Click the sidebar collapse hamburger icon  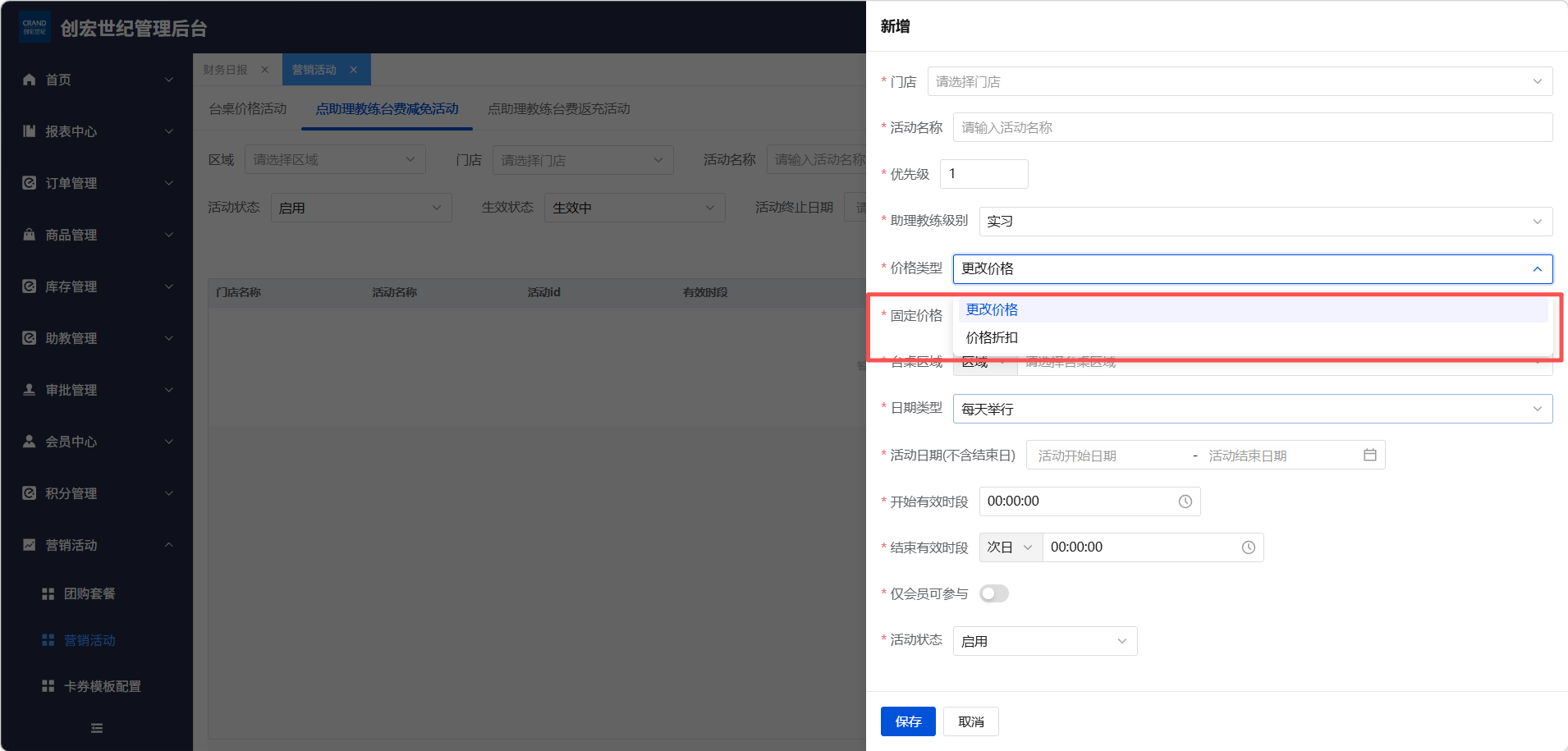click(97, 728)
